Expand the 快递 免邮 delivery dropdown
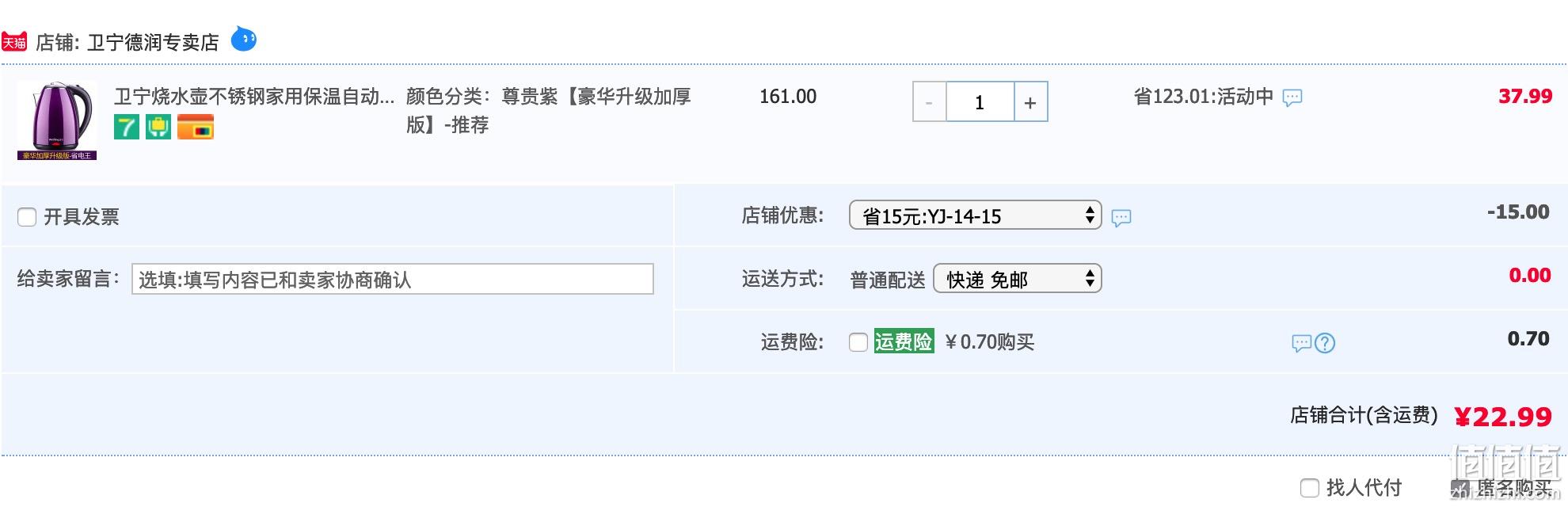 pyautogui.click(x=1018, y=278)
